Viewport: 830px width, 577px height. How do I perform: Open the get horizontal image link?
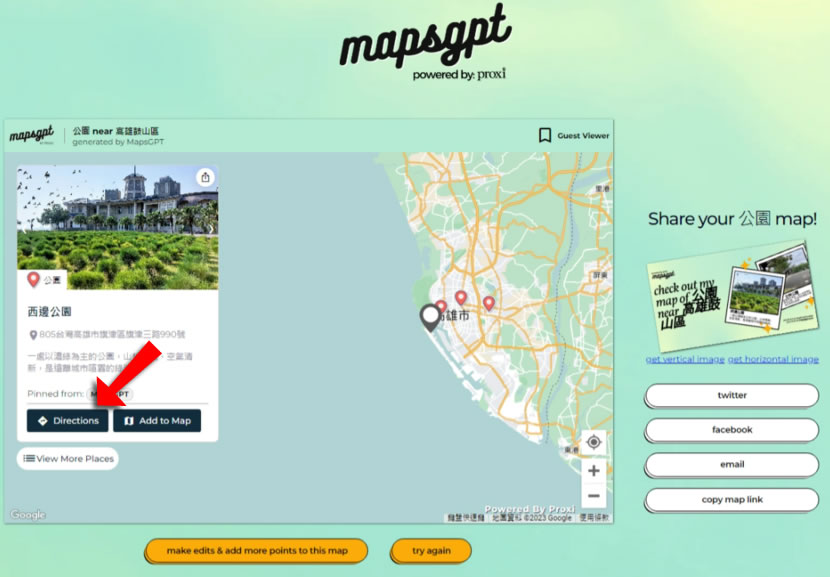[x=773, y=359]
